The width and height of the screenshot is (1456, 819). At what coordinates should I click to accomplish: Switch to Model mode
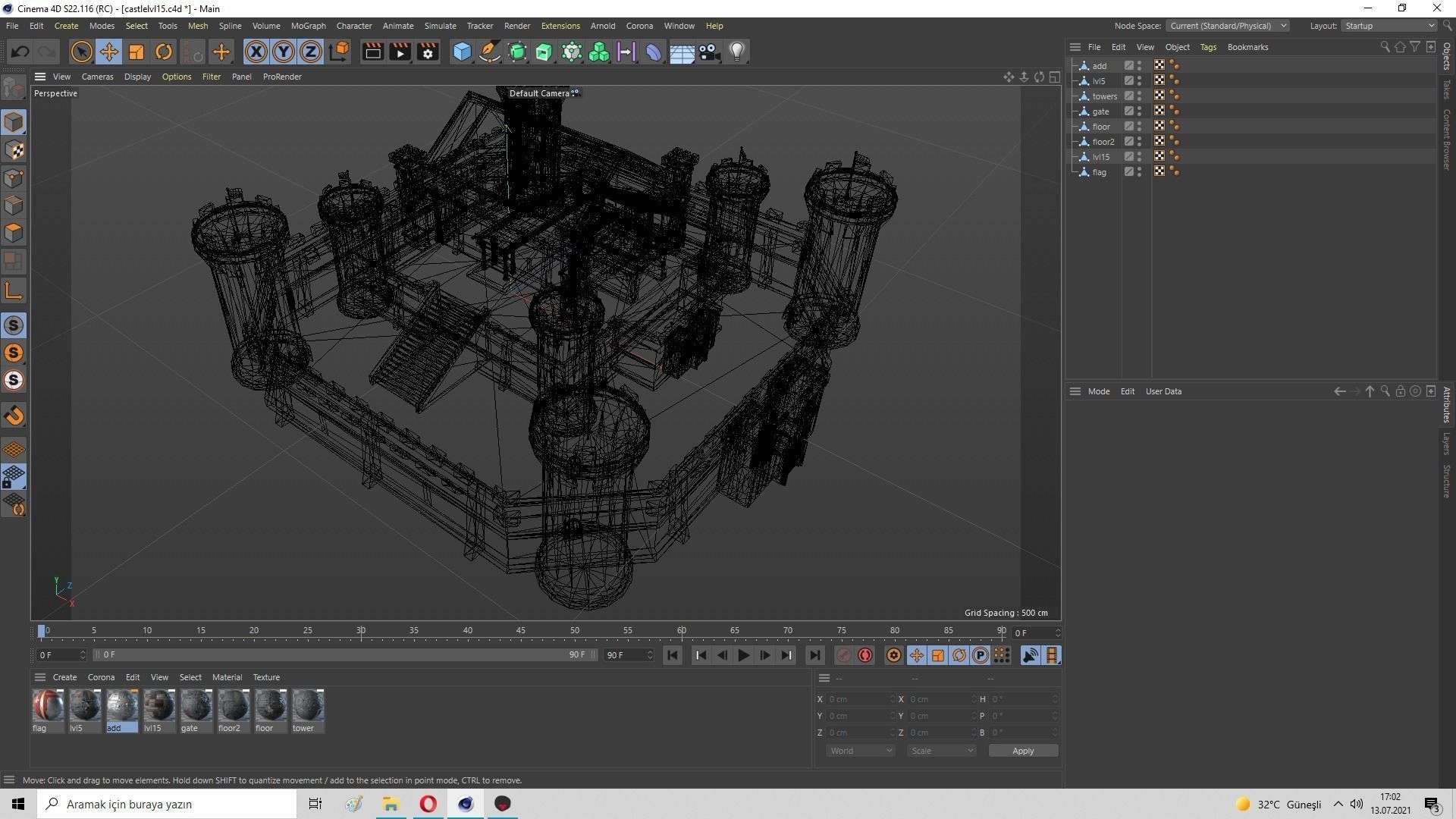pyautogui.click(x=14, y=122)
